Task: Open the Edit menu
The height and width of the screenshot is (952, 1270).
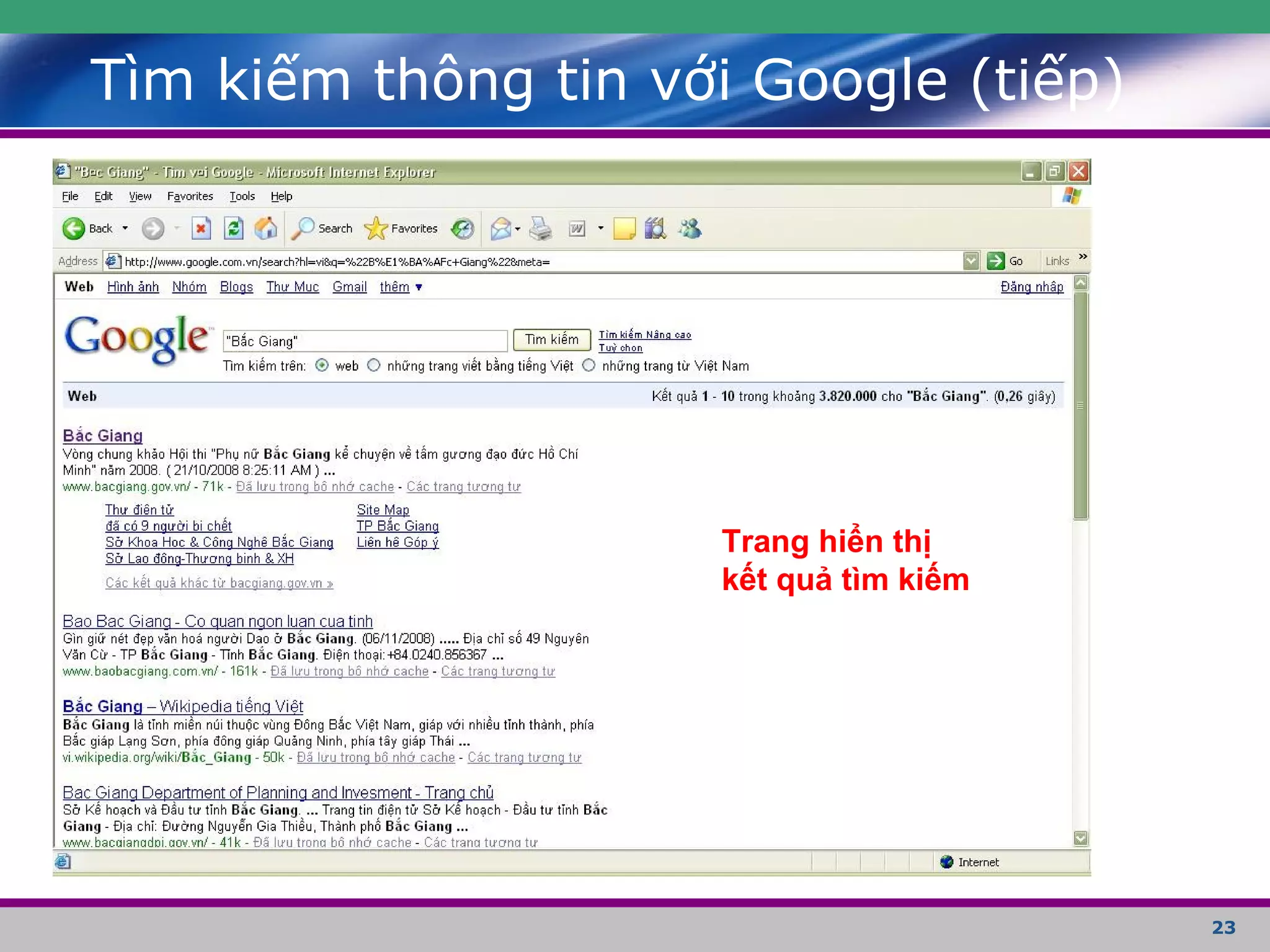Action: (x=103, y=196)
